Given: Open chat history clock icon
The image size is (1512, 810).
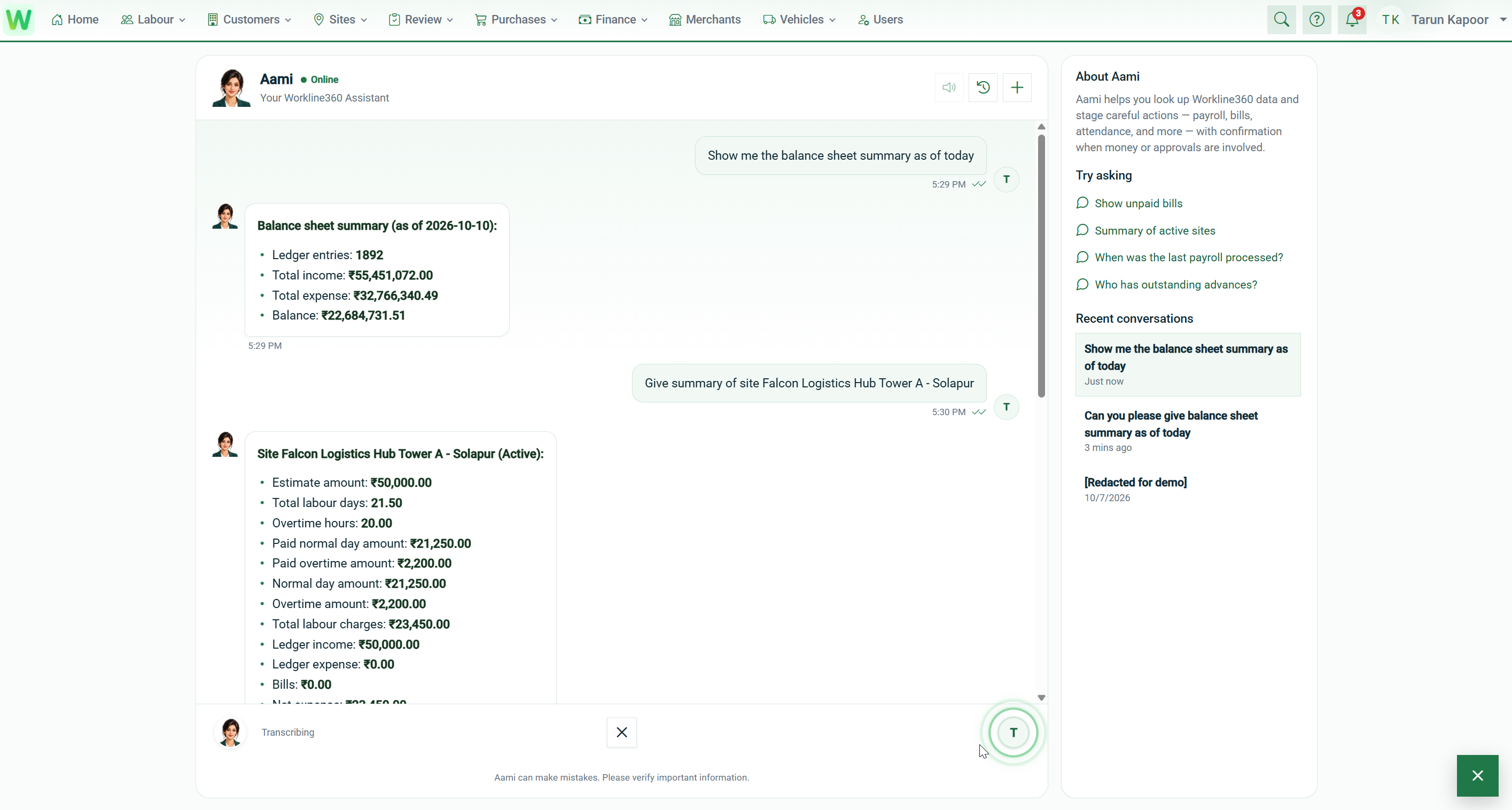Looking at the screenshot, I should point(983,88).
